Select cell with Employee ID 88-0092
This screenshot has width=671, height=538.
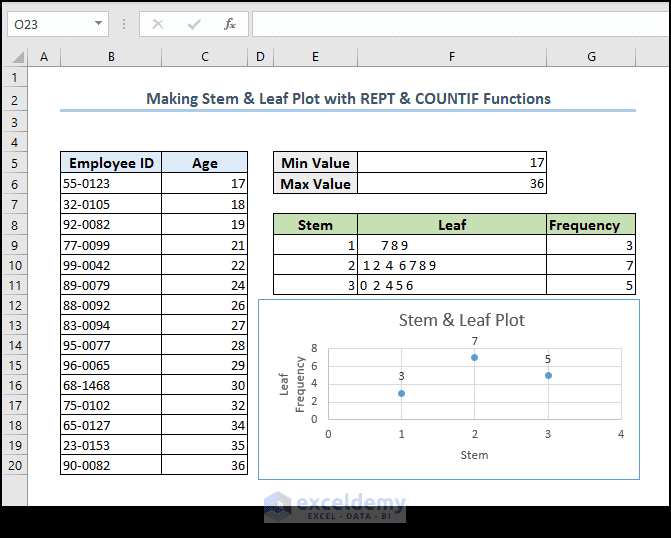(111, 305)
